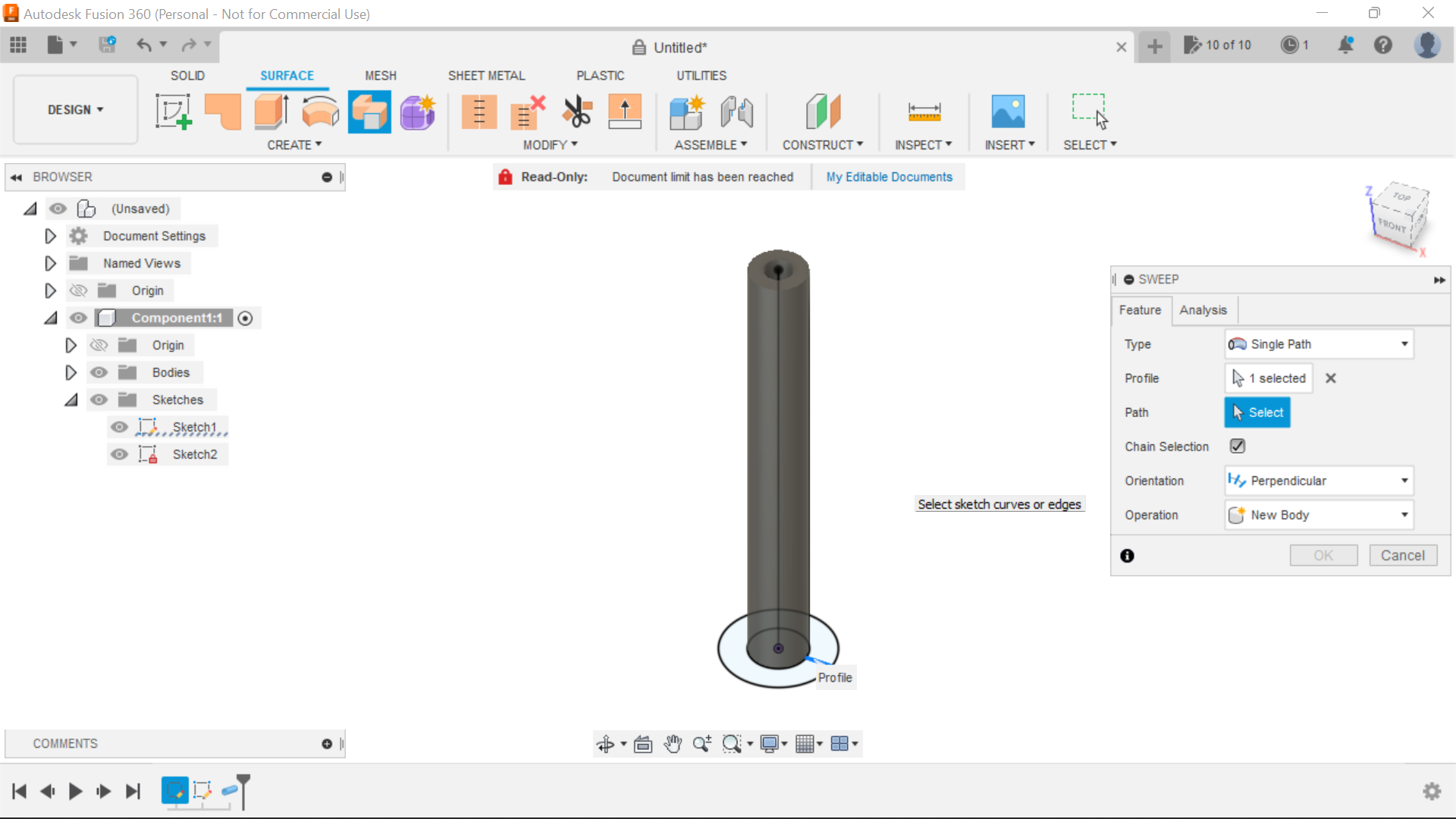Expand the Document Settings tree item

50,236
